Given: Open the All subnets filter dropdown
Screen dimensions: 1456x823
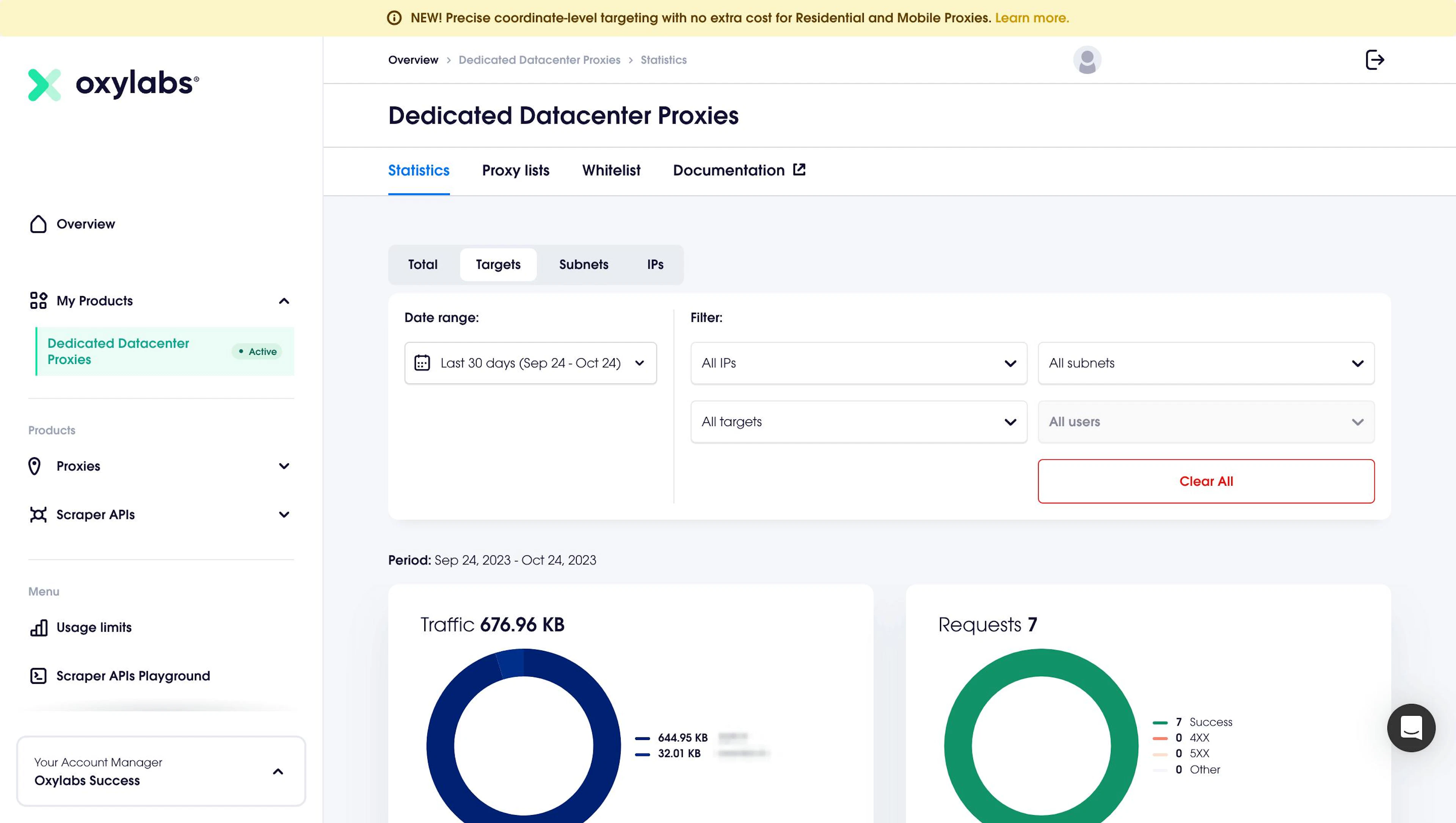Looking at the screenshot, I should point(1206,363).
